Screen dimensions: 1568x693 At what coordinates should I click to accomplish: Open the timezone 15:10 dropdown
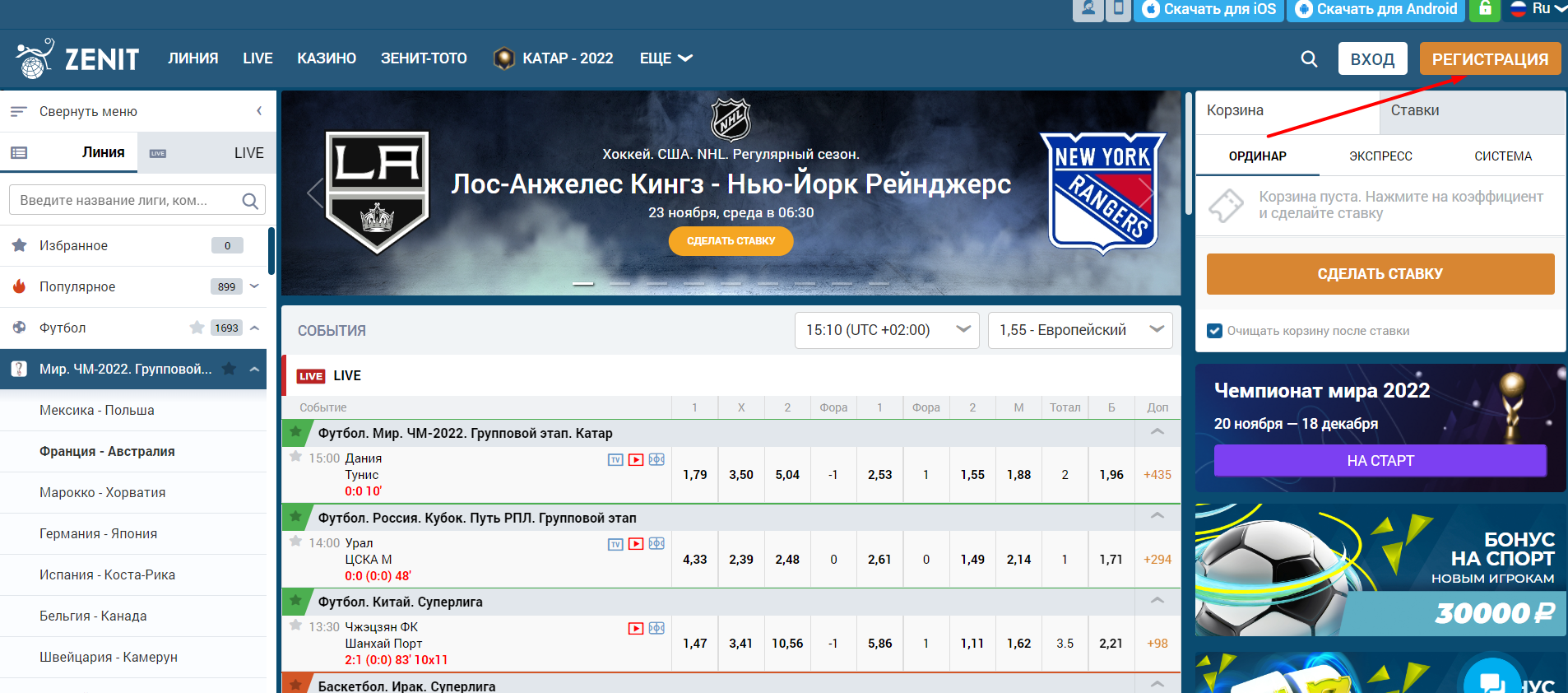[887, 330]
